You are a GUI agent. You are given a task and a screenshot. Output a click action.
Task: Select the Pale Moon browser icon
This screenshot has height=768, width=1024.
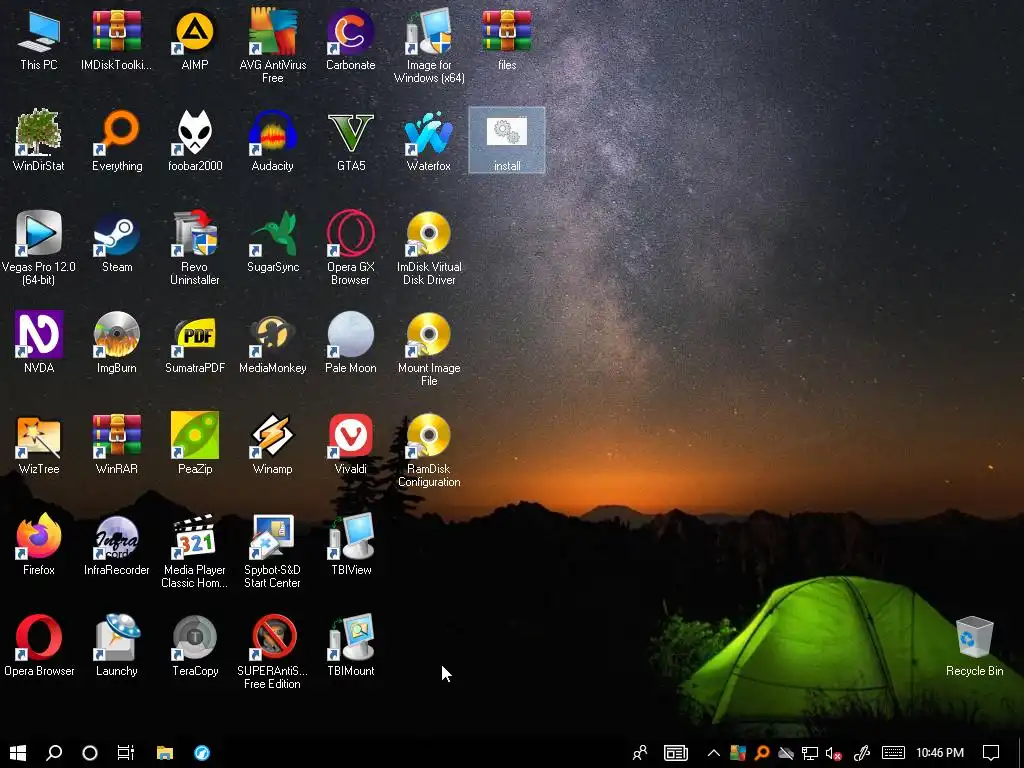[351, 334]
